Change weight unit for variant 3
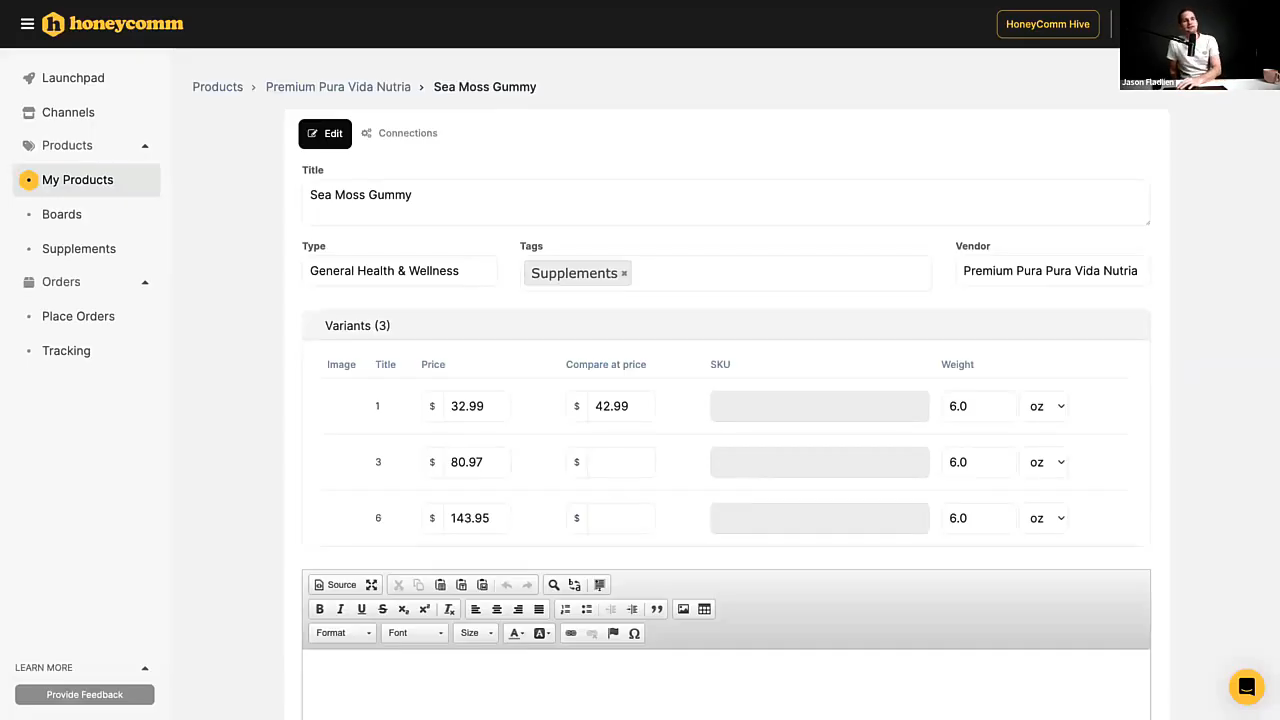Viewport: 1280px width, 720px height. coord(1044,462)
